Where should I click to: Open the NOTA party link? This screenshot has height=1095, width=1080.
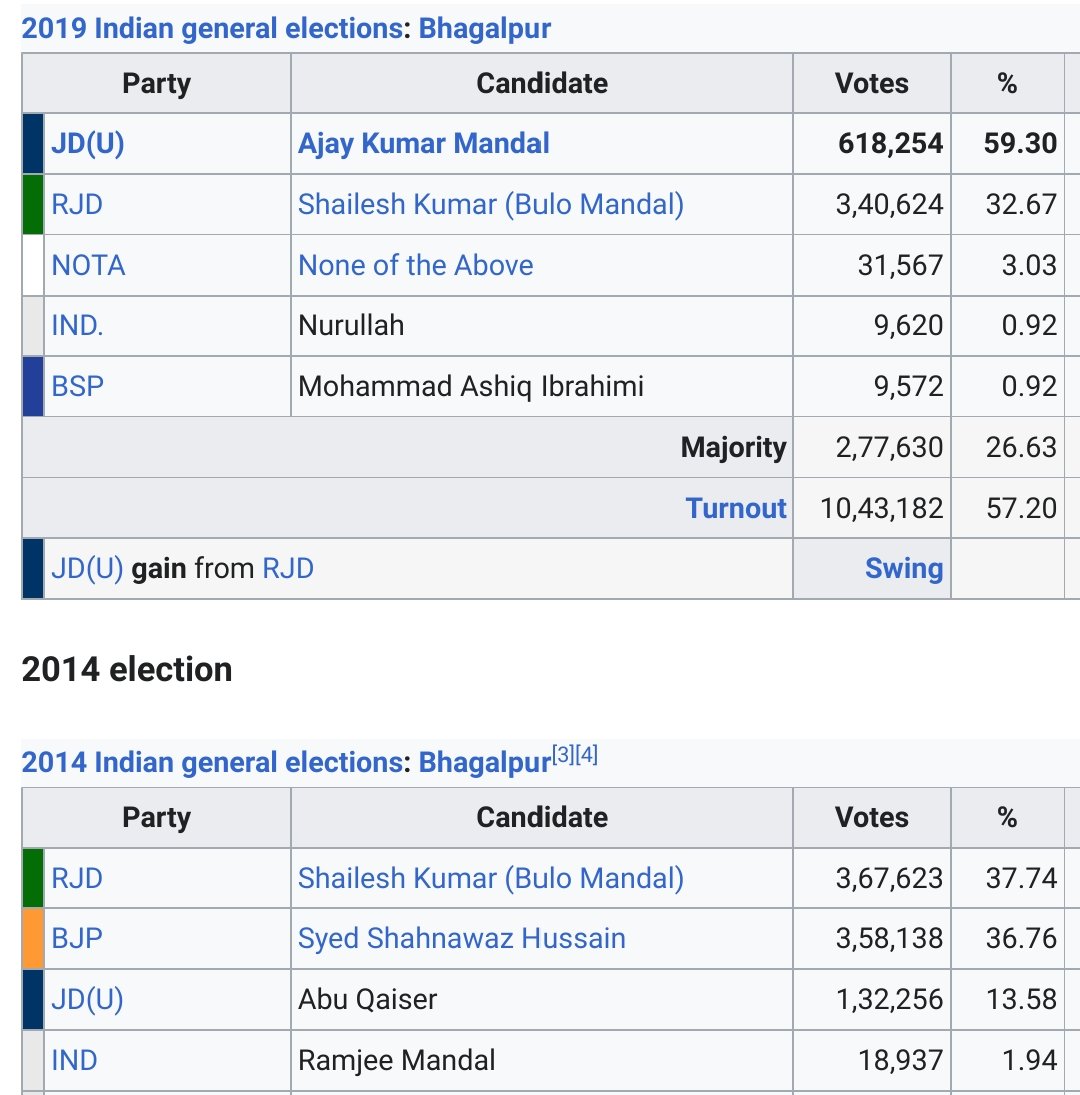tap(88, 265)
